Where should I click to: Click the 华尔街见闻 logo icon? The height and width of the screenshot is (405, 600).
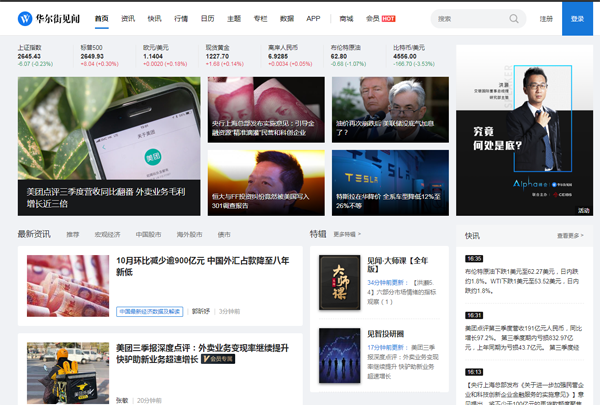(x=25, y=18)
